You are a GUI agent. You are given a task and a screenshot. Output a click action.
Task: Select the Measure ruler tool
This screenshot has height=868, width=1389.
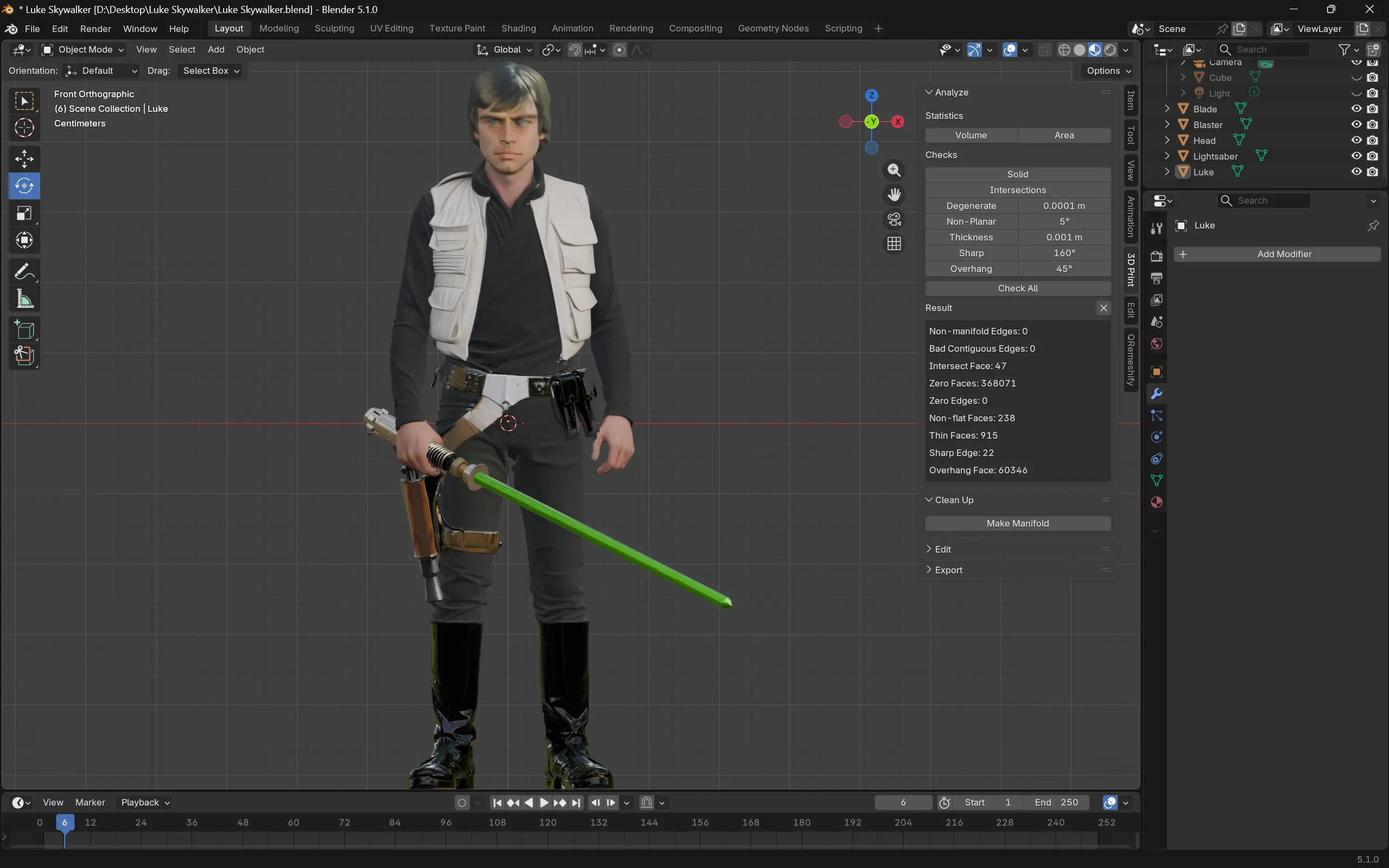click(24, 299)
